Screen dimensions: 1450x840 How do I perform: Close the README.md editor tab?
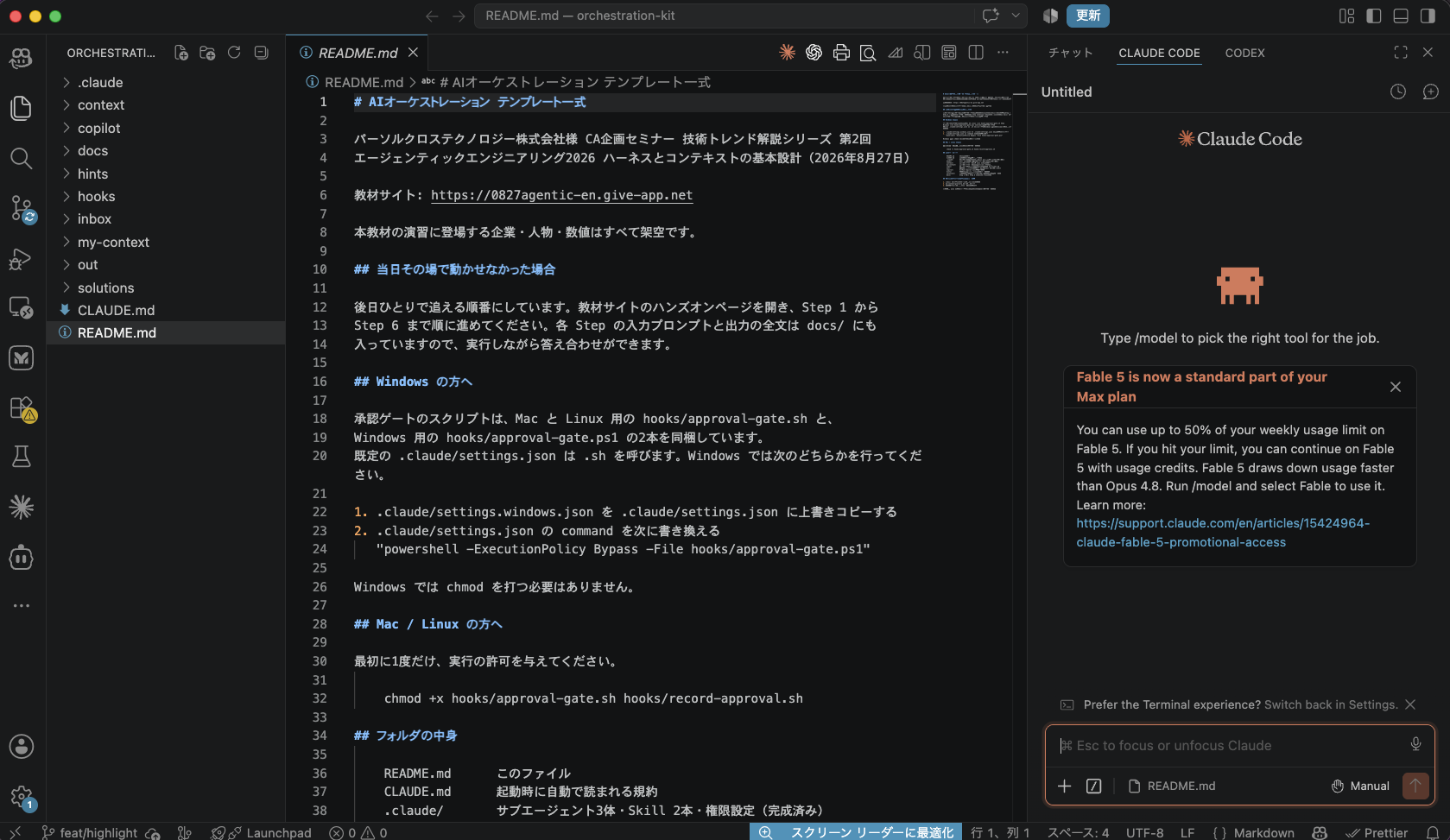pos(413,53)
